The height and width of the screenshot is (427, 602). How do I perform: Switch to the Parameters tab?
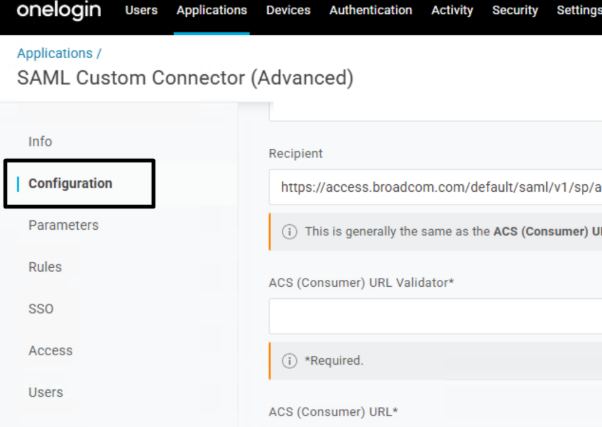63,226
